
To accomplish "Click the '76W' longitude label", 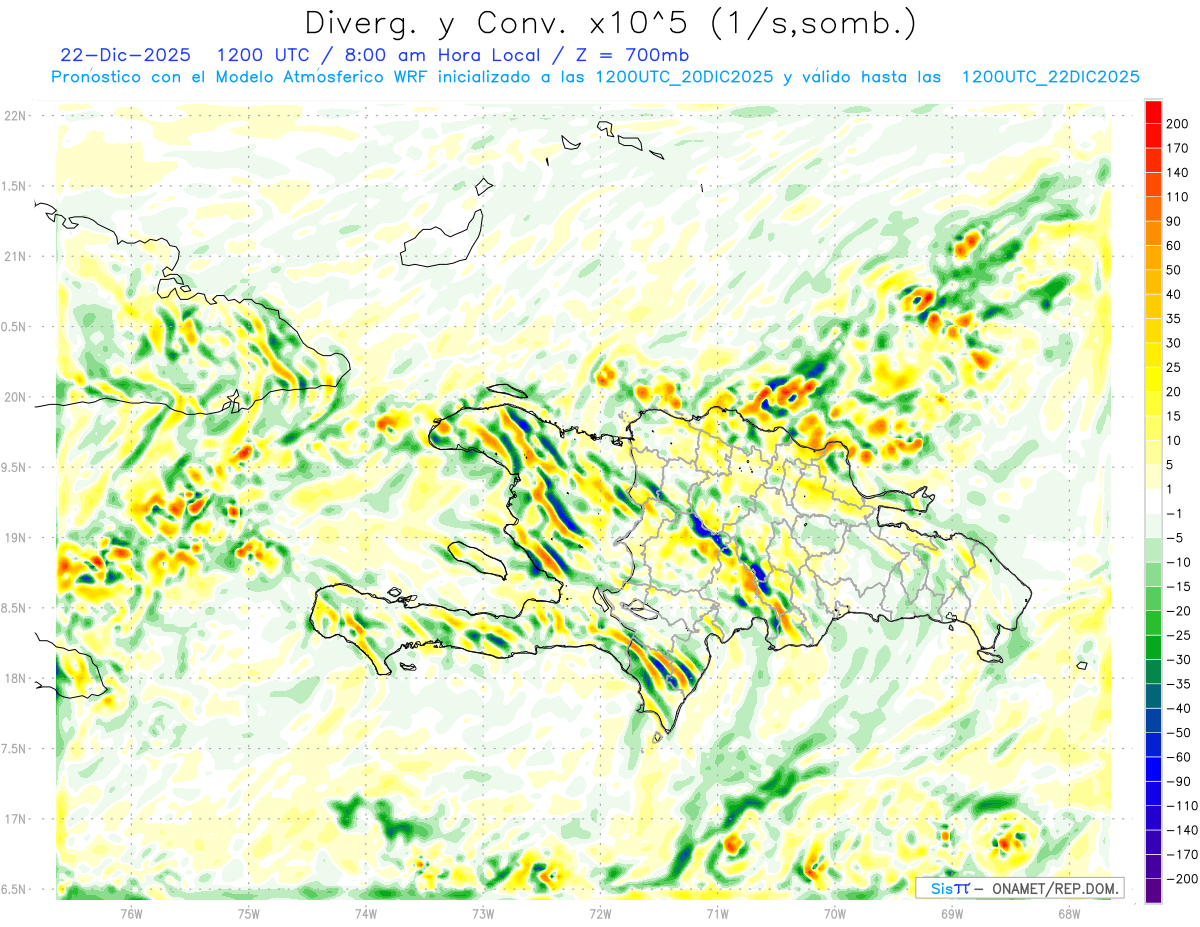I will point(131,913).
